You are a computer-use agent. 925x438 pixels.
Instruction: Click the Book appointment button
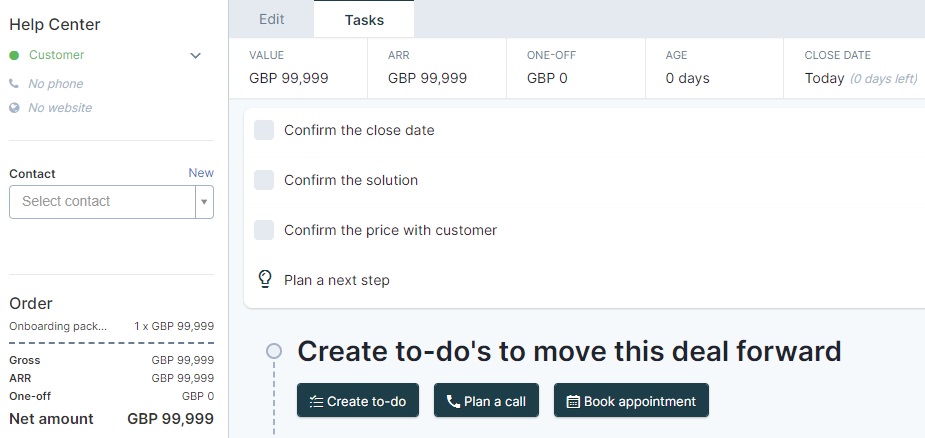(631, 400)
